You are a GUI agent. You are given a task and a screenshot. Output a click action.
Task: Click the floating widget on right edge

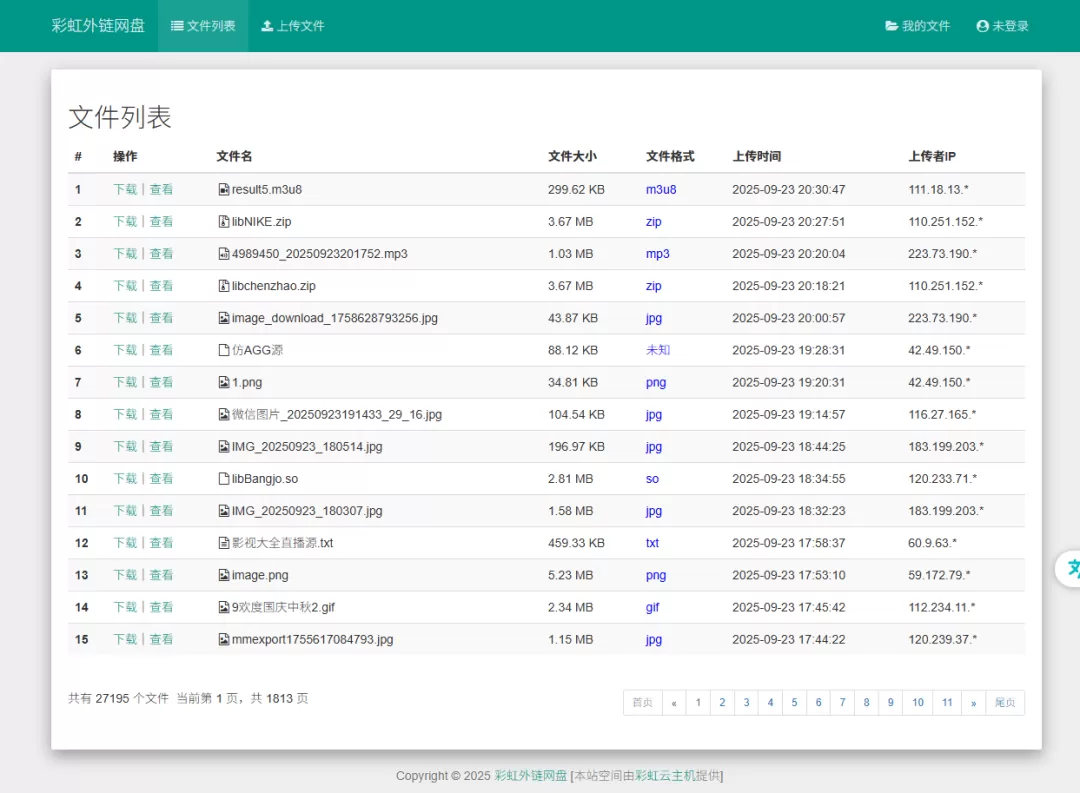tap(1069, 568)
